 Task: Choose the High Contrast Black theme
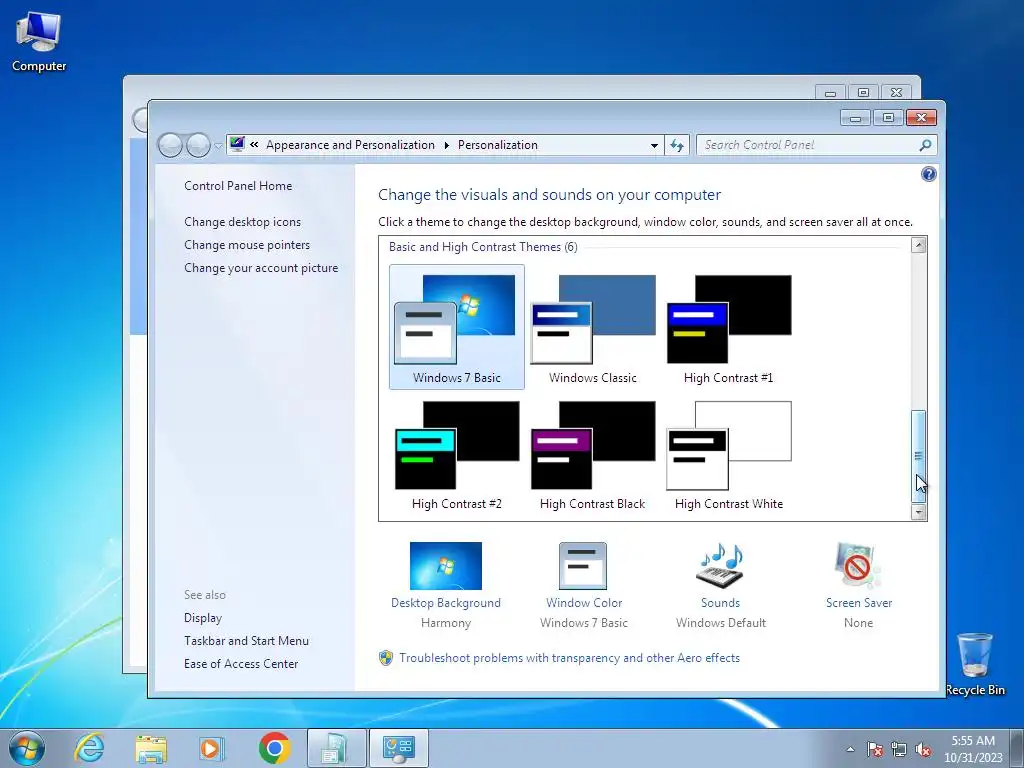click(593, 453)
